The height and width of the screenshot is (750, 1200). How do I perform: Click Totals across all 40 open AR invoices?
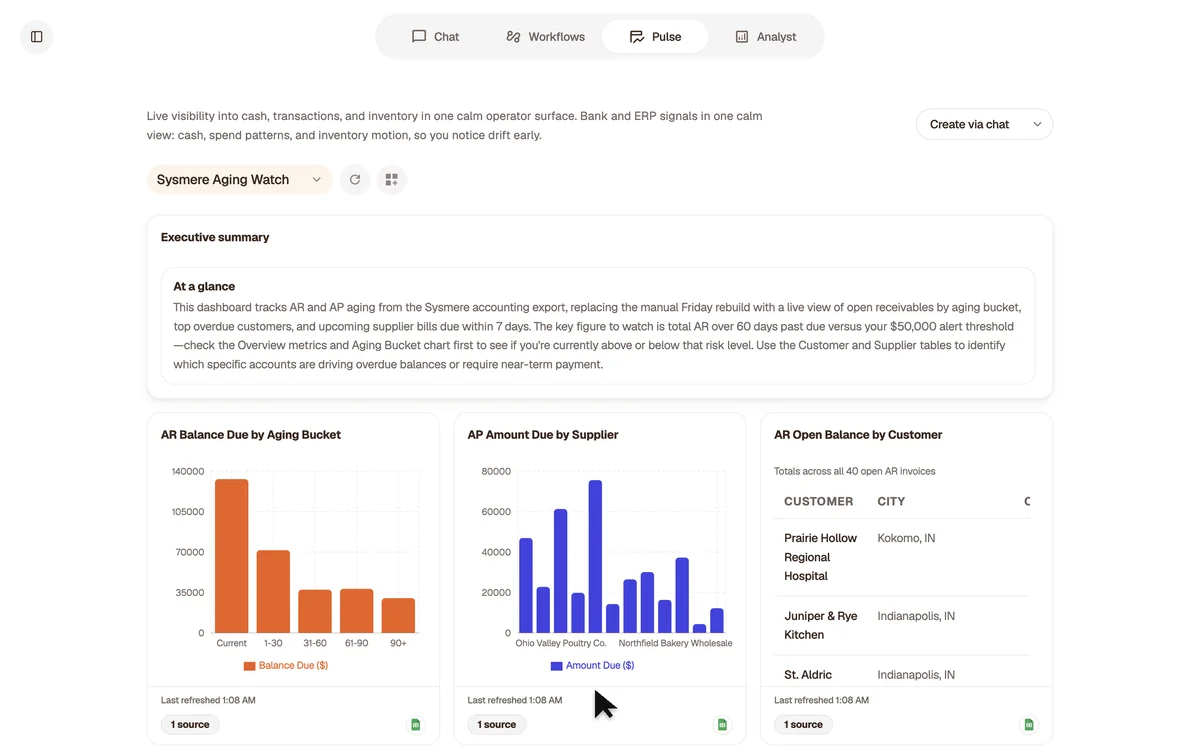pos(855,471)
